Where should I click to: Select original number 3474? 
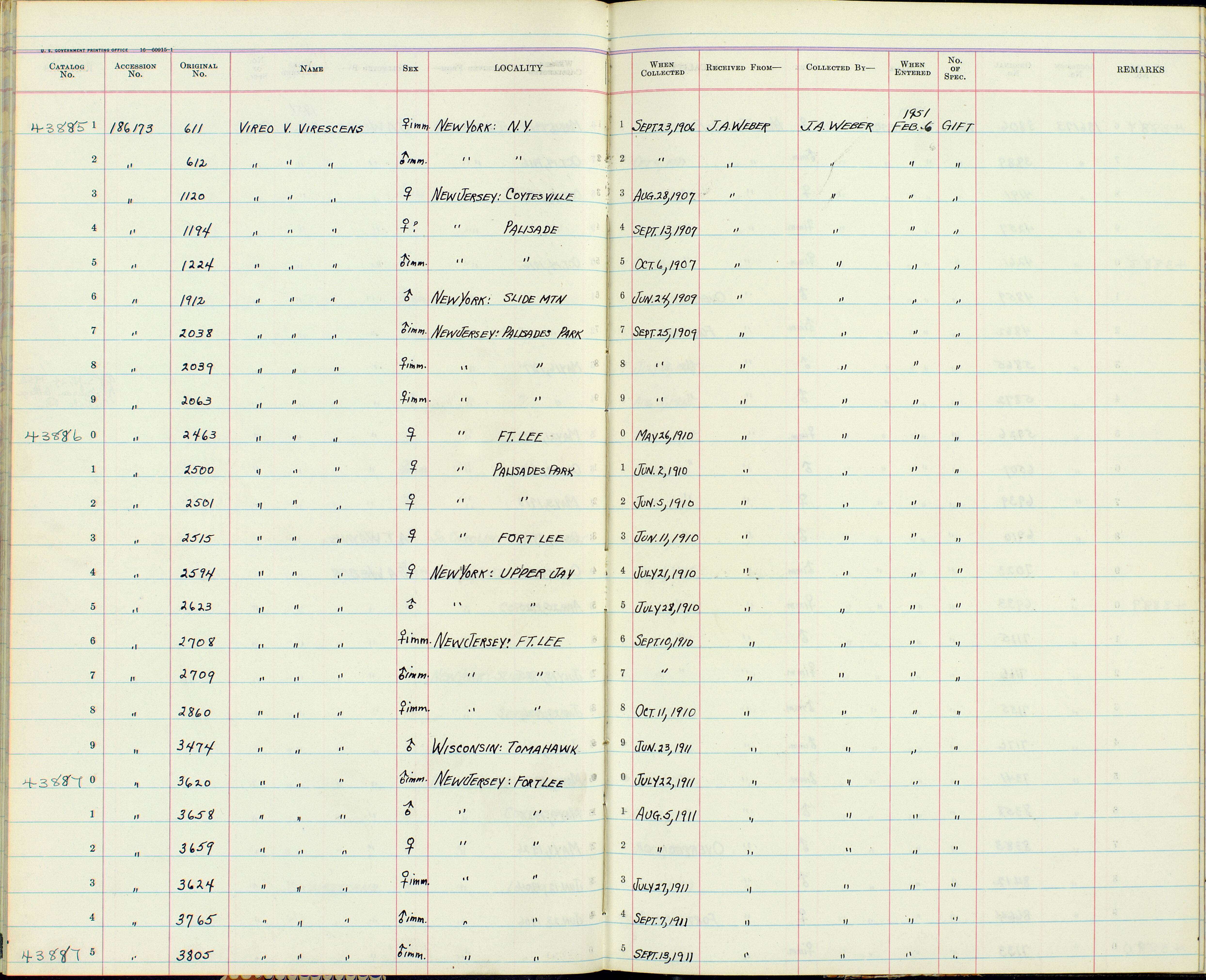tap(195, 747)
